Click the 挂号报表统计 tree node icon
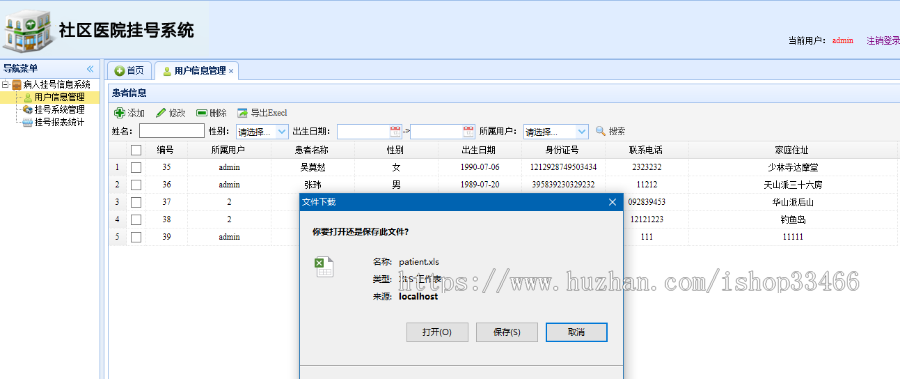 [28, 122]
